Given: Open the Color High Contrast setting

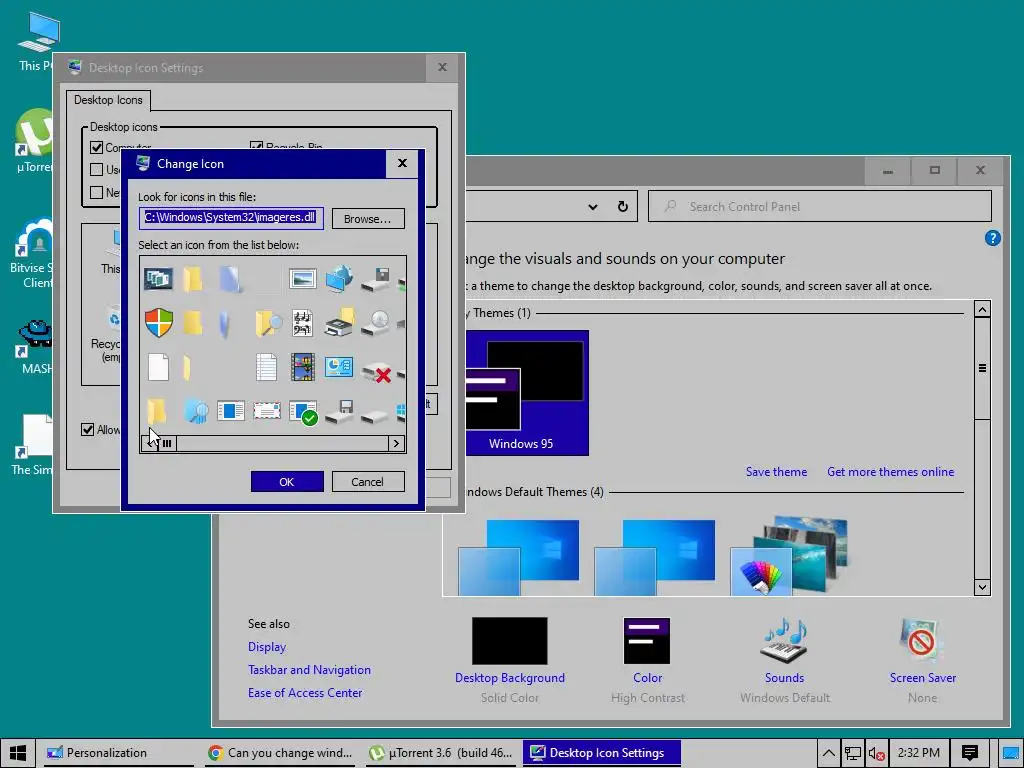Looking at the screenshot, I should coord(647,660).
